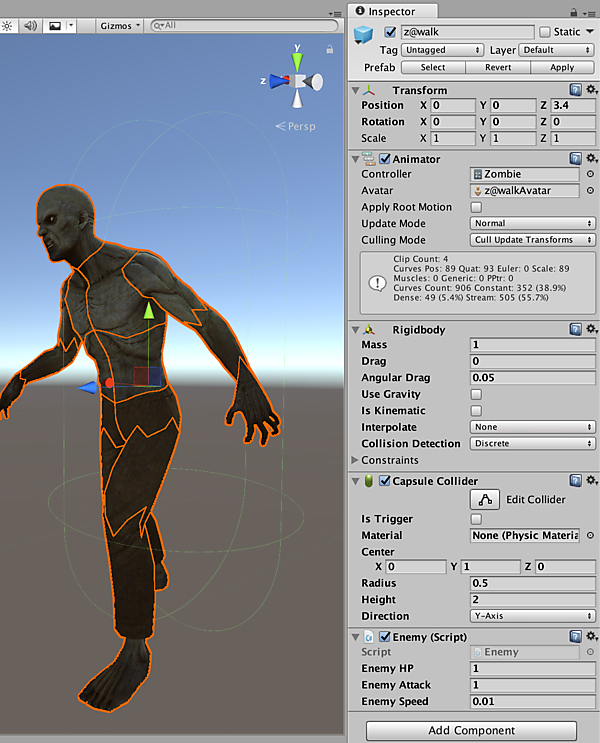Expand the Rigidbody Constraints foldout

click(x=356, y=460)
